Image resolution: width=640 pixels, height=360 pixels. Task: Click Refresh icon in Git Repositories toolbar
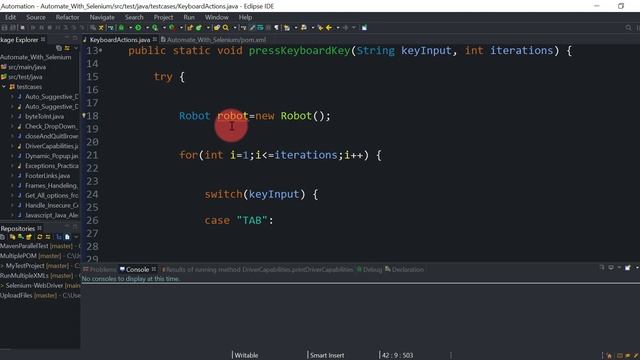click(x=40, y=237)
